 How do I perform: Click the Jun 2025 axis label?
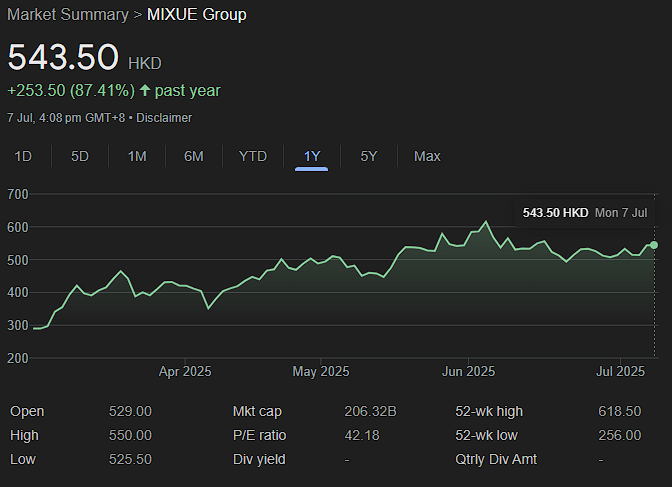click(x=468, y=371)
